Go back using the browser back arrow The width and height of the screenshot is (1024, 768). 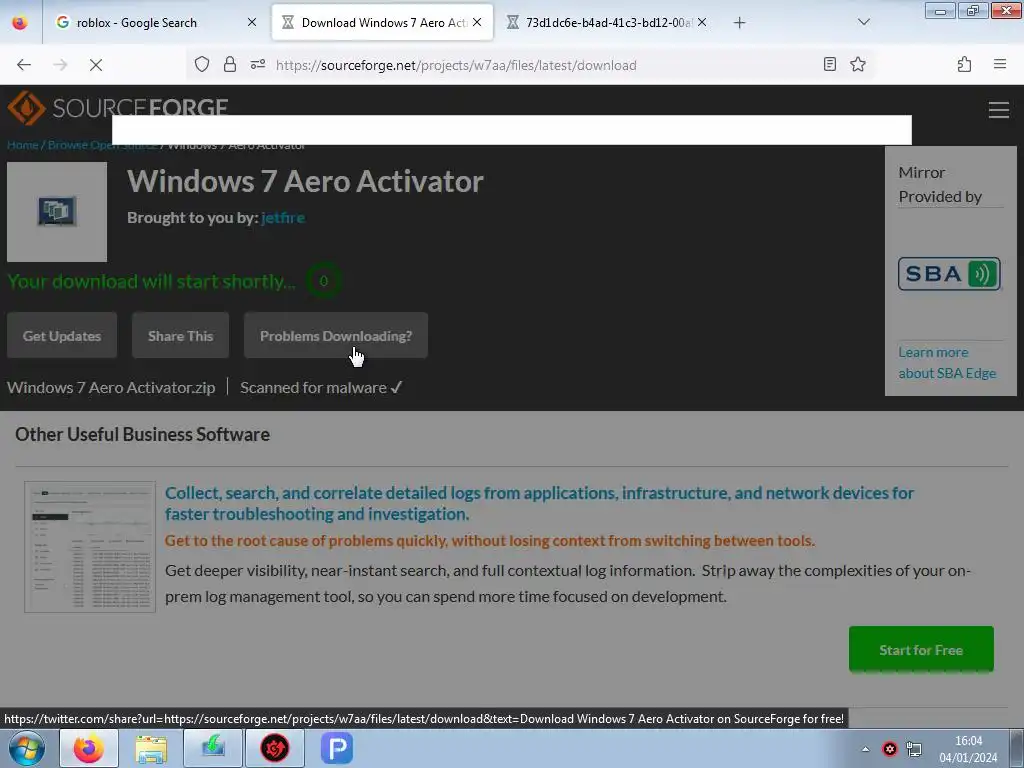pos(24,65)
